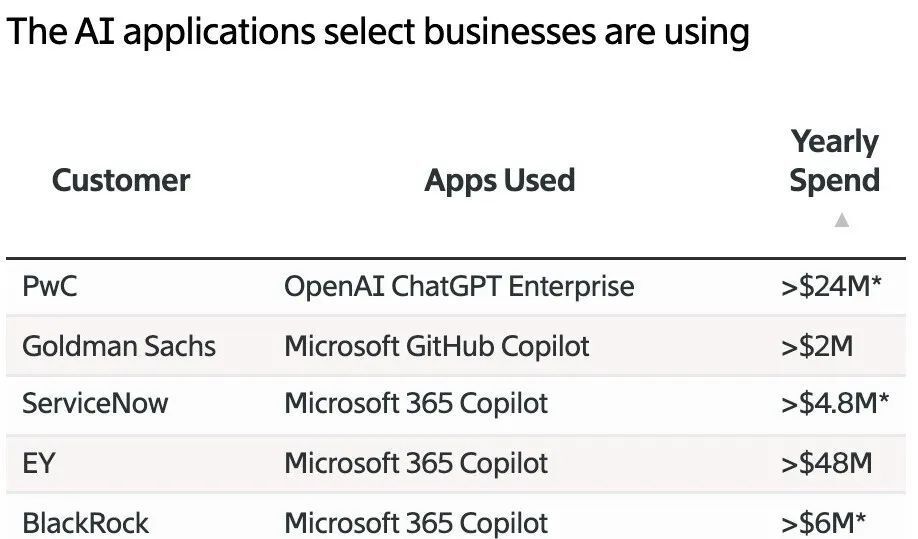Click the >$4.8M* spend value

(834, 404)
